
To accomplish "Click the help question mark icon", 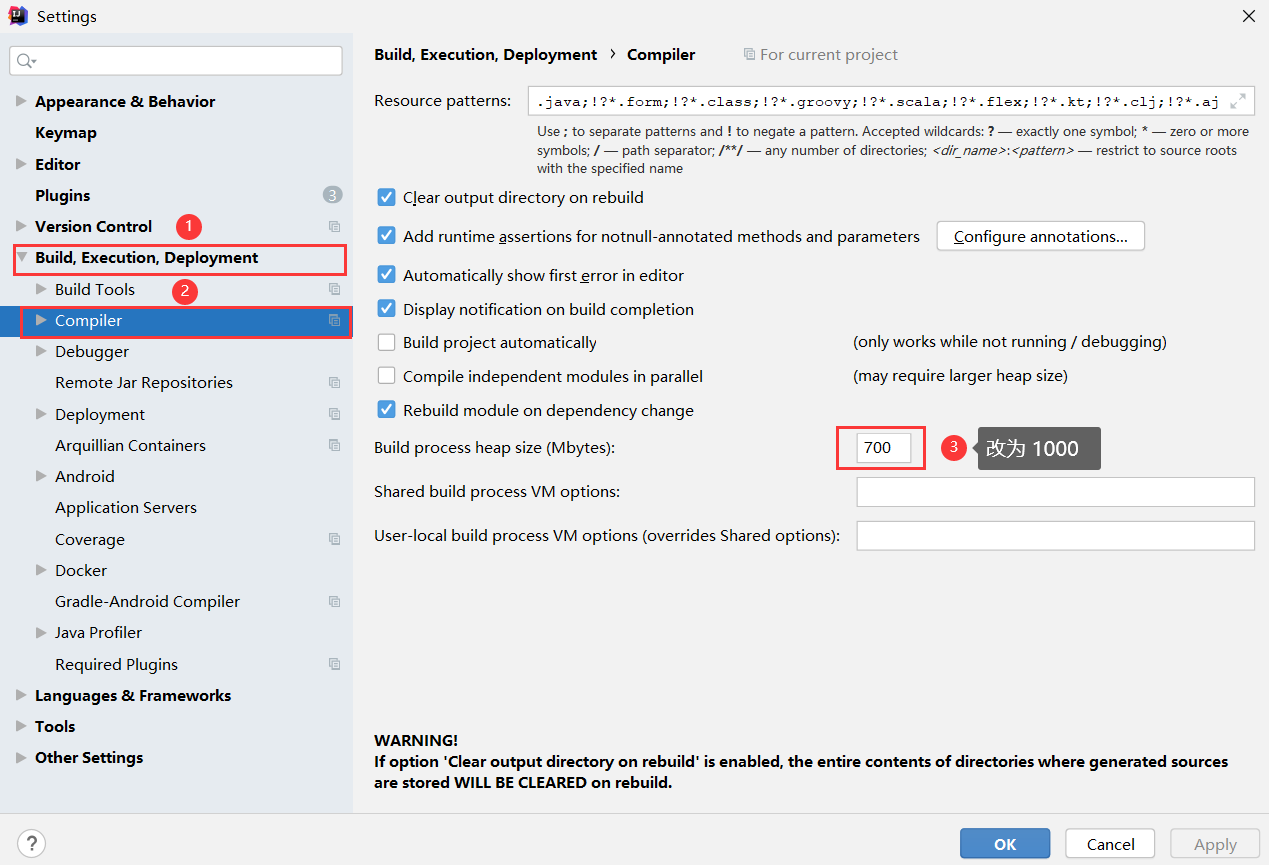I will point(32,843).
